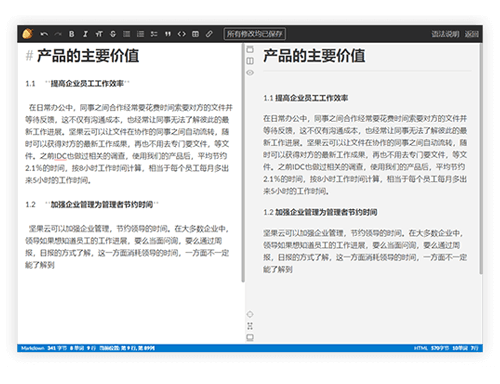500x384 pixels.
Task: Toggle bold formatting with B icon
Action: (72, 34)
